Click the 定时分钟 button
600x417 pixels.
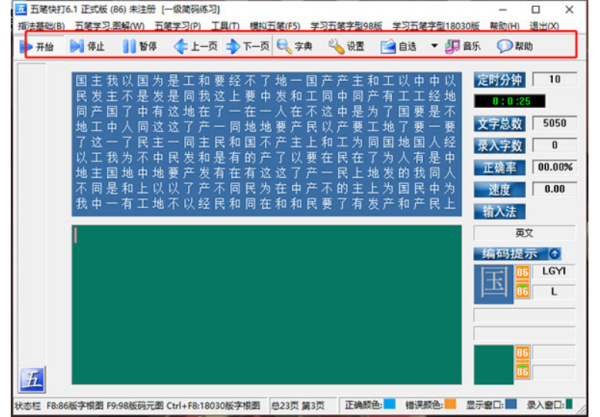click(x=499, y=80)
